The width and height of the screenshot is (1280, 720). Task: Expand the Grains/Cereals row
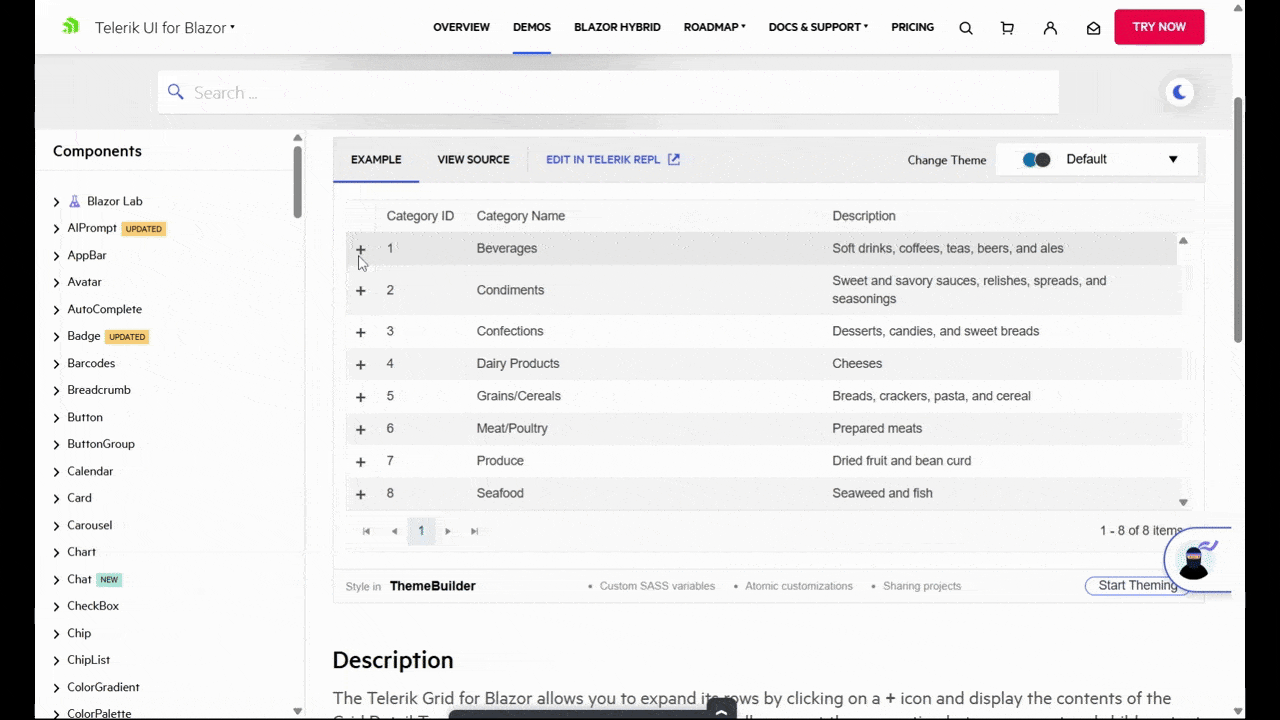coord(361,397)
